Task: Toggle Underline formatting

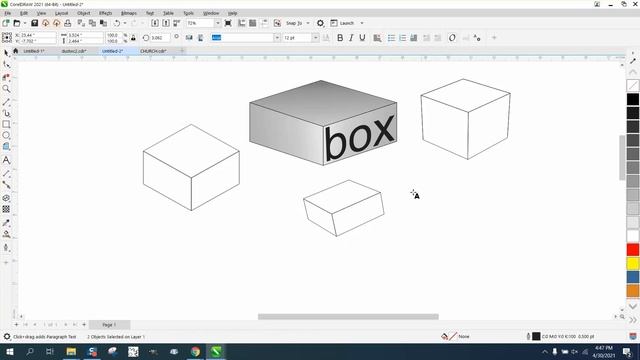Action: (362, 38)
